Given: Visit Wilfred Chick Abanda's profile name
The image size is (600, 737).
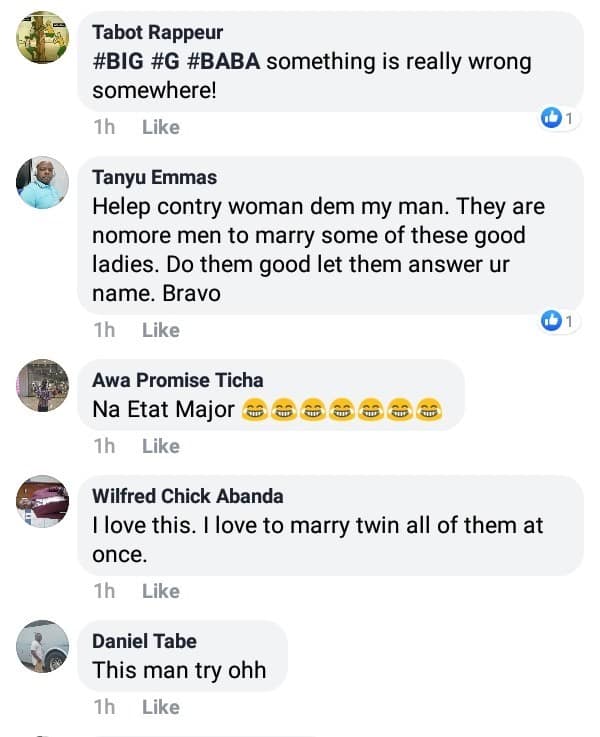Looking at the screenshot, I should pyautogui.click(x=187, y=496).
